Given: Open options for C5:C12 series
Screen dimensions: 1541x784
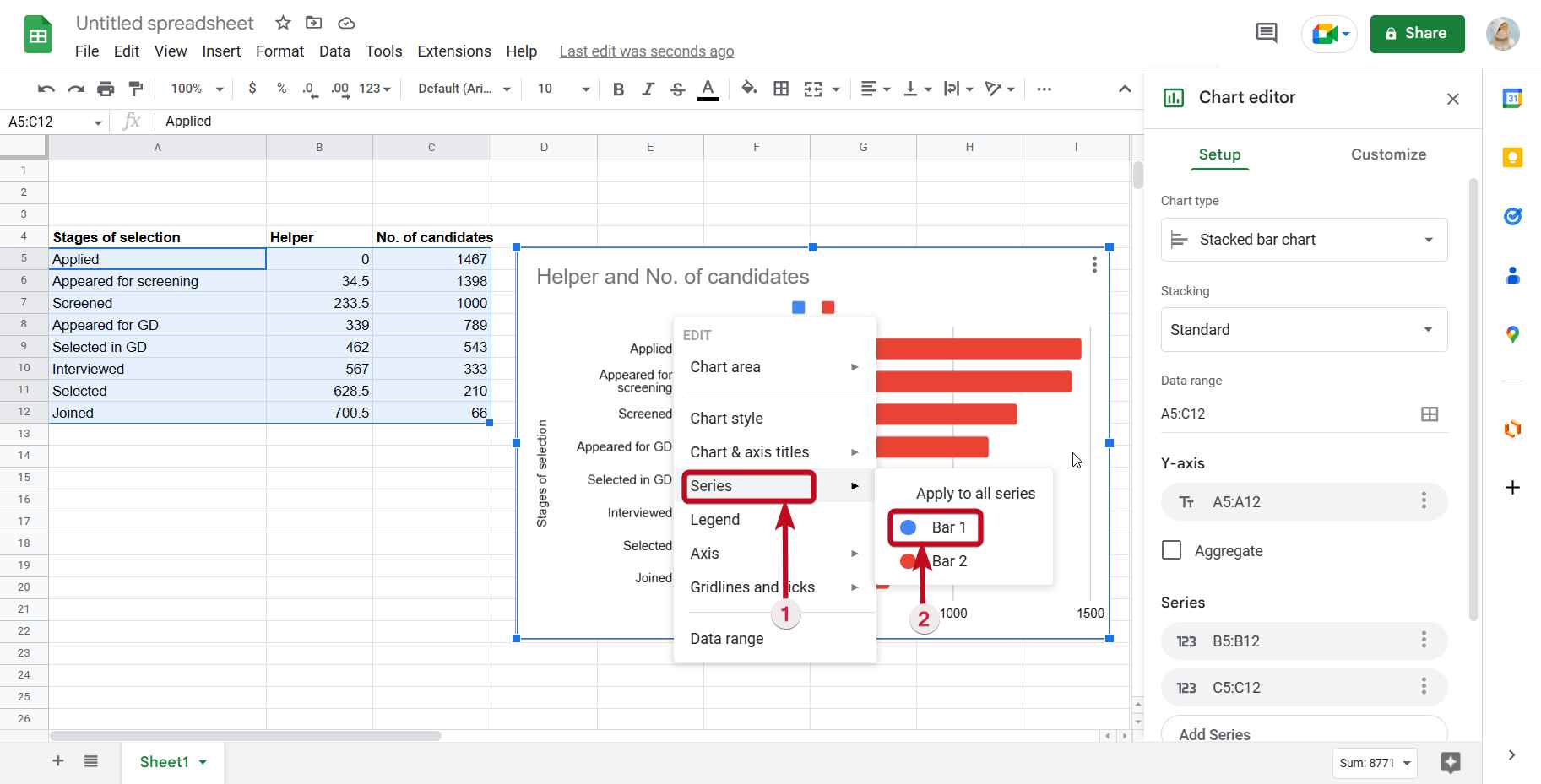Looking at the screenshot, I should coord(1423,687).
